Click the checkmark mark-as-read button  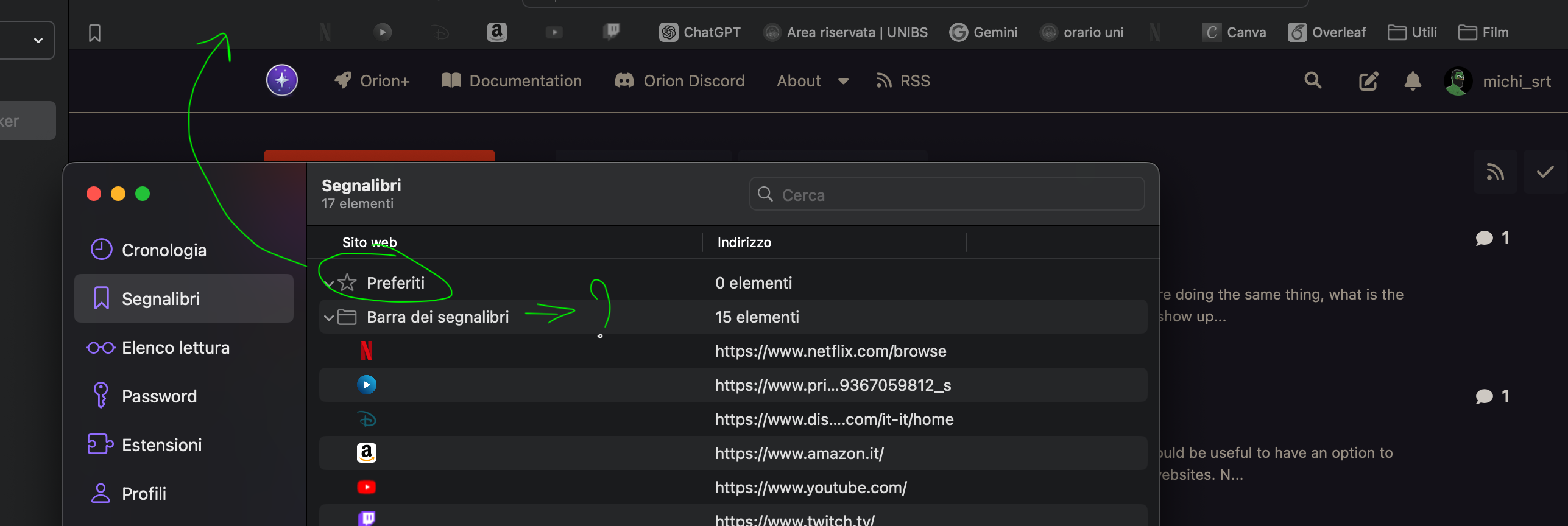coord(1545,172)
